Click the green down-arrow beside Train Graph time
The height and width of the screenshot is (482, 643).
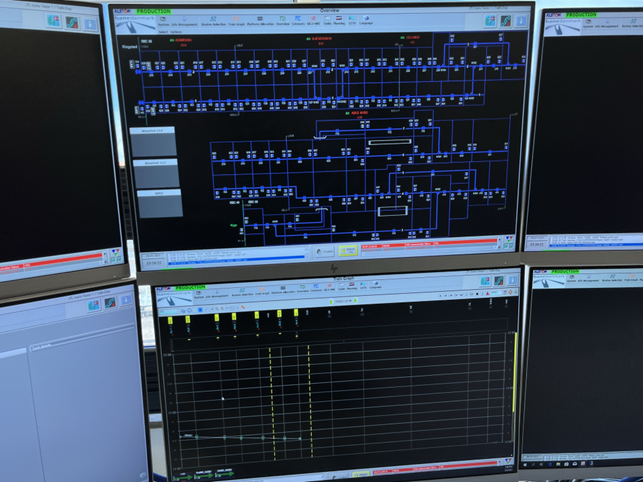tap(356, 301)
